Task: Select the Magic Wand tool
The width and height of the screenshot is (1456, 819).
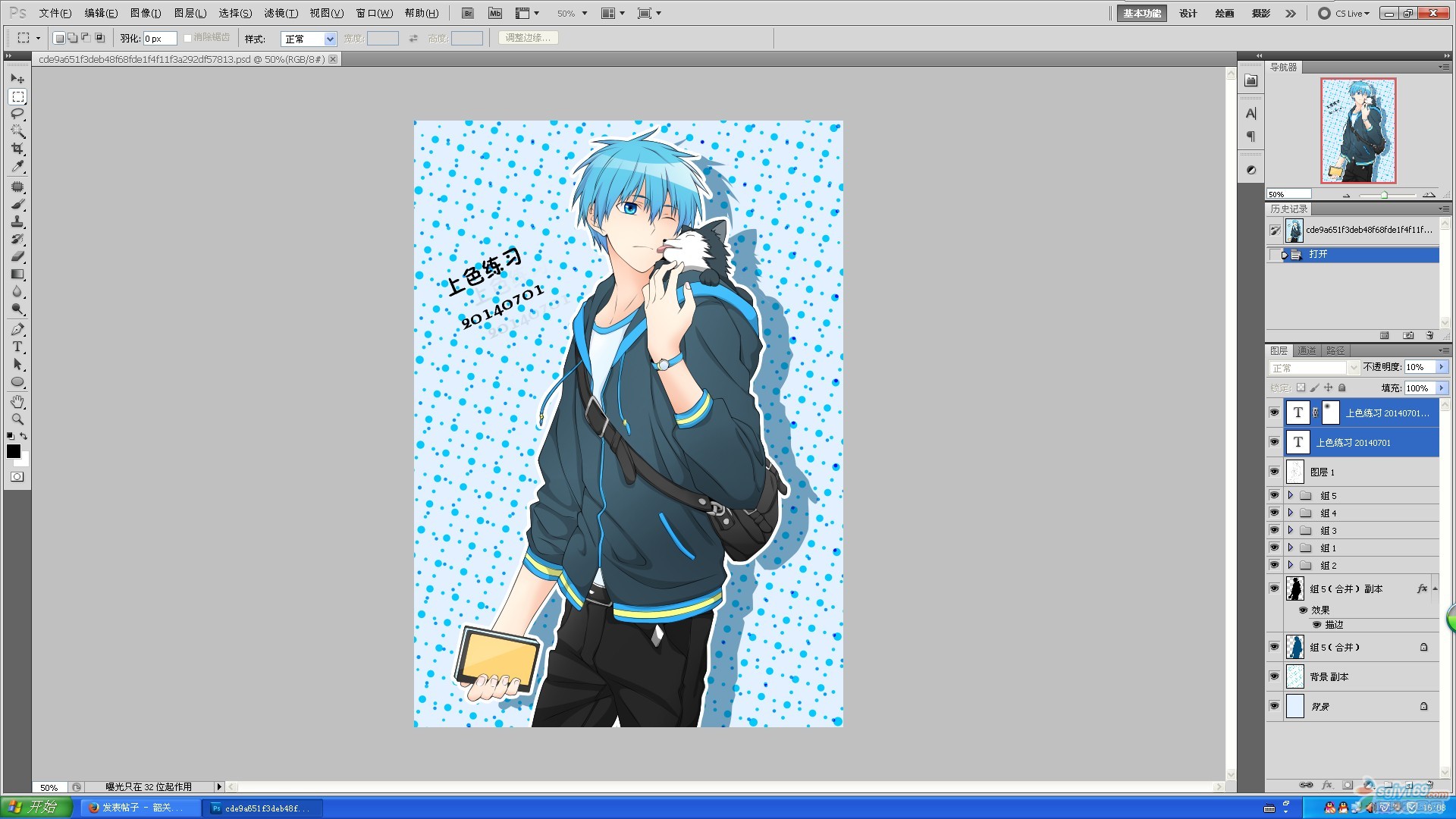Action: point(17,131)
